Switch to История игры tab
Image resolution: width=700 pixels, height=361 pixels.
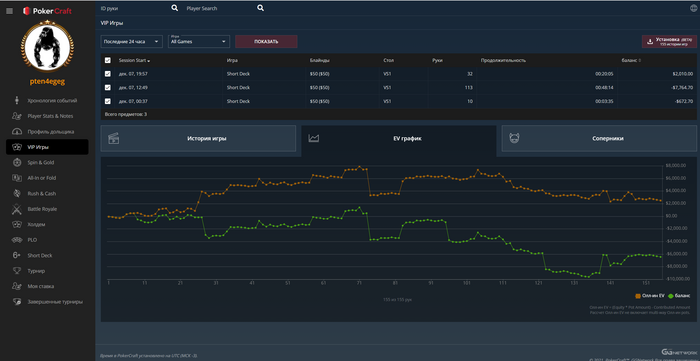(198, 138)
